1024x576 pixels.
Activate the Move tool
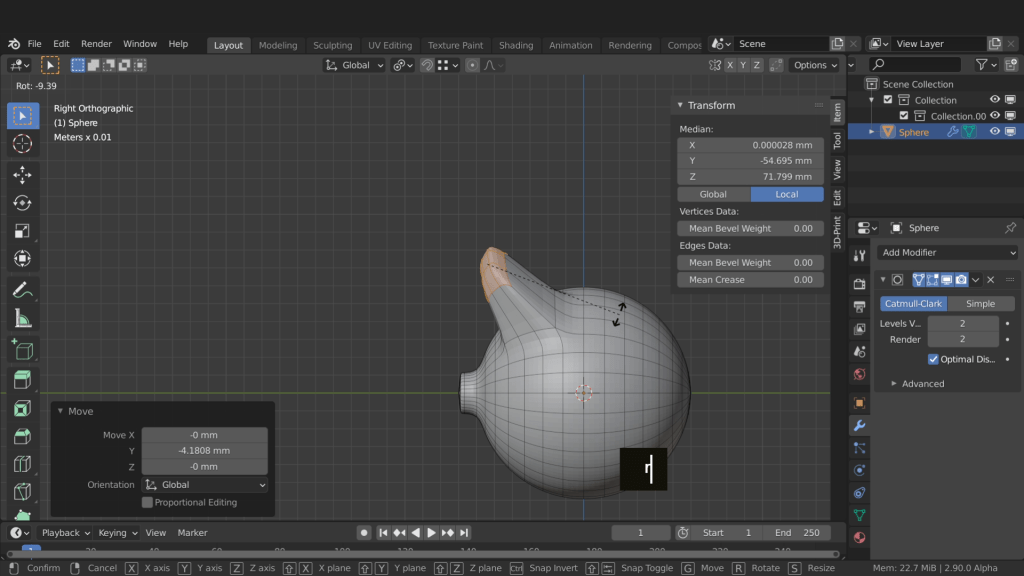pyautogui.click(x=22, y=175)
